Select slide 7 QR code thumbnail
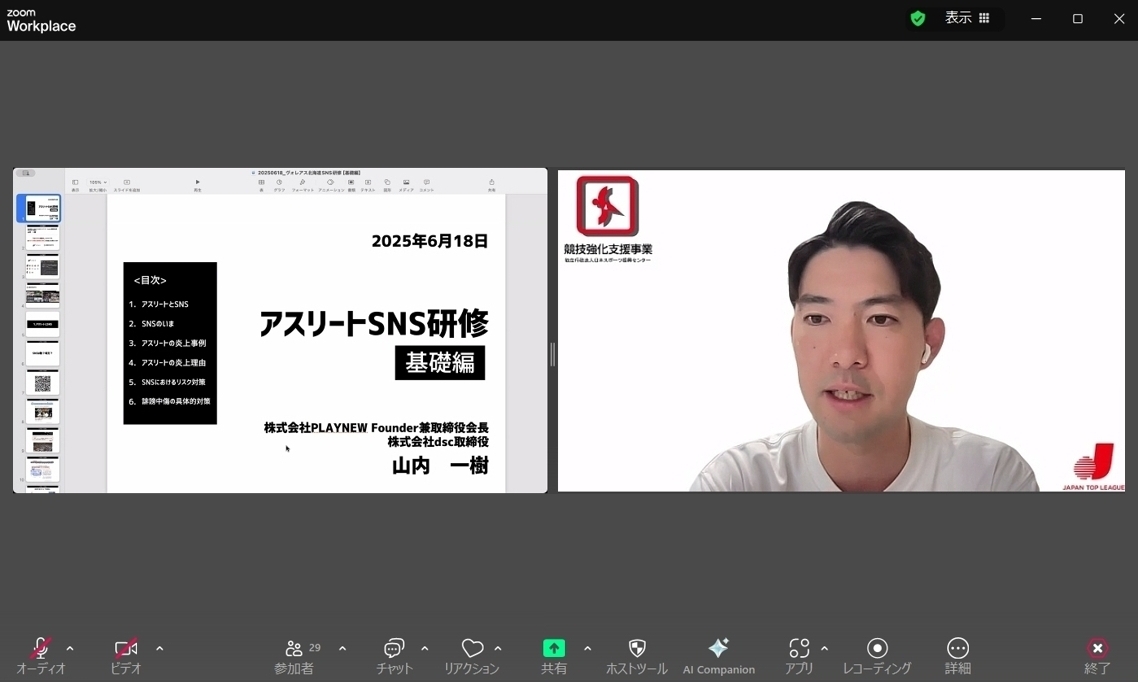The height and width of the screenshot is (682, 1138). tap(42, 382)
